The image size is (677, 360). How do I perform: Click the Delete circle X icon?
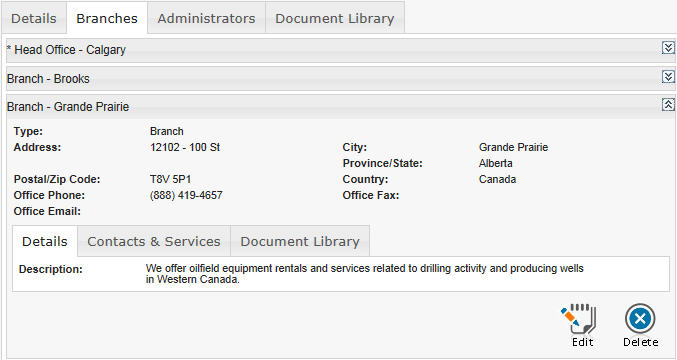640,319
